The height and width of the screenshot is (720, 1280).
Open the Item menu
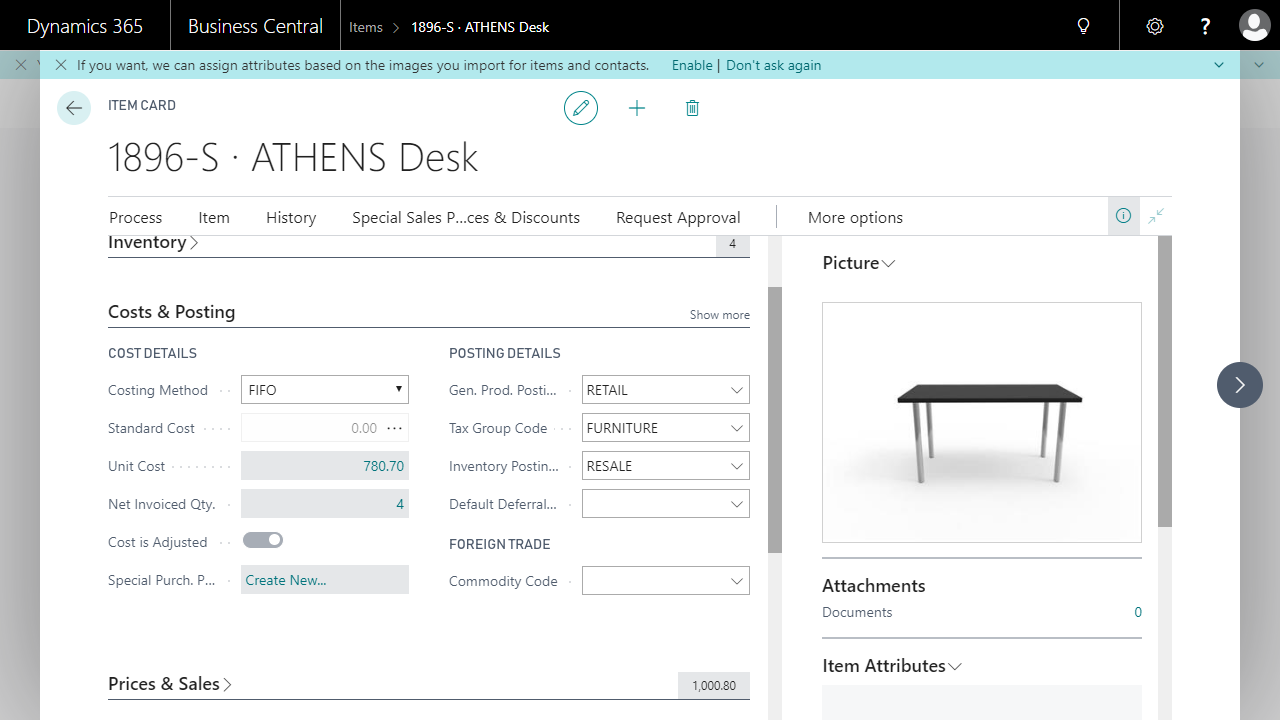point(214,217)
